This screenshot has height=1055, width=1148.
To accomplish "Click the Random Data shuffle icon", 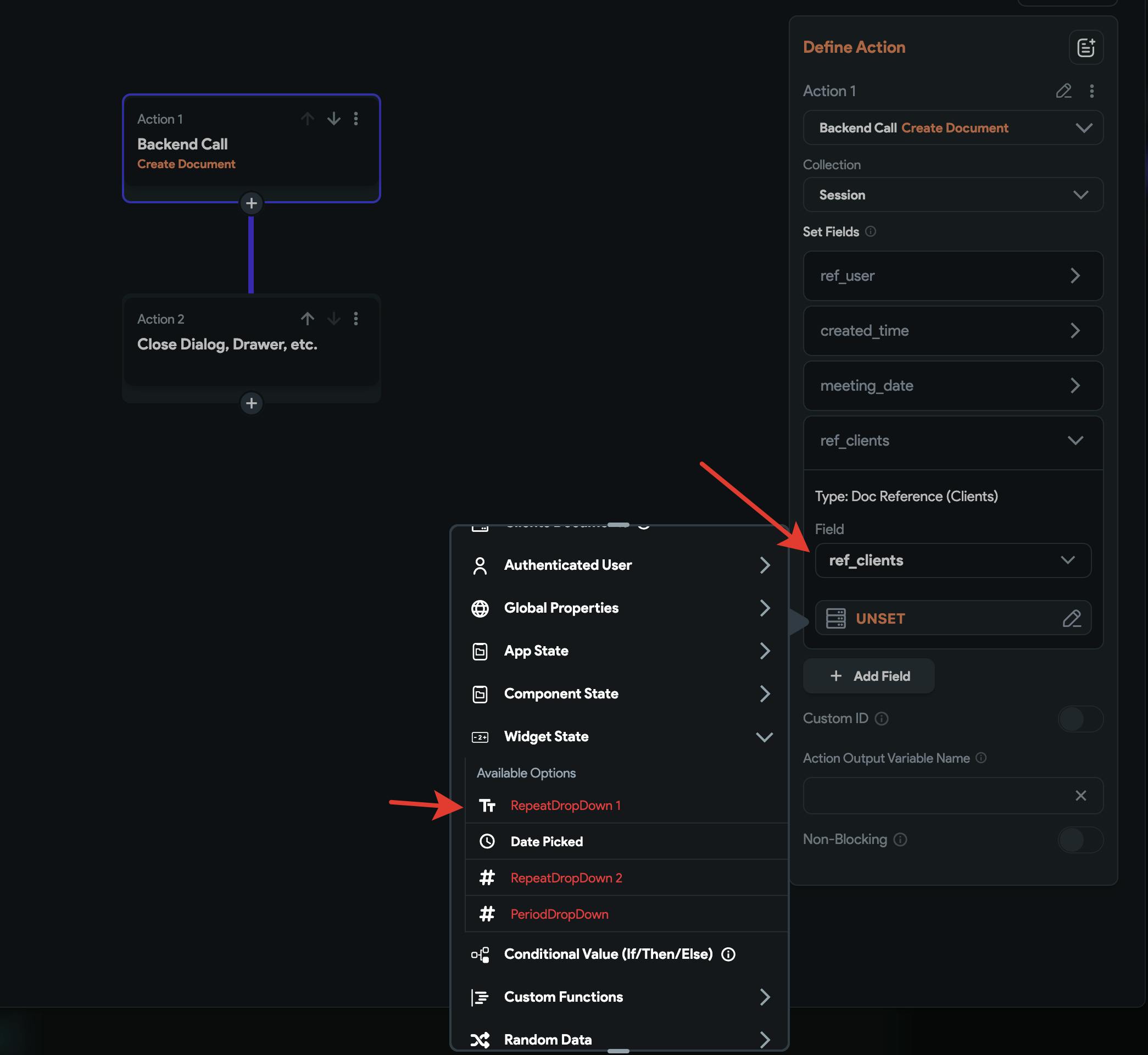I will [x=480, y=1040].
